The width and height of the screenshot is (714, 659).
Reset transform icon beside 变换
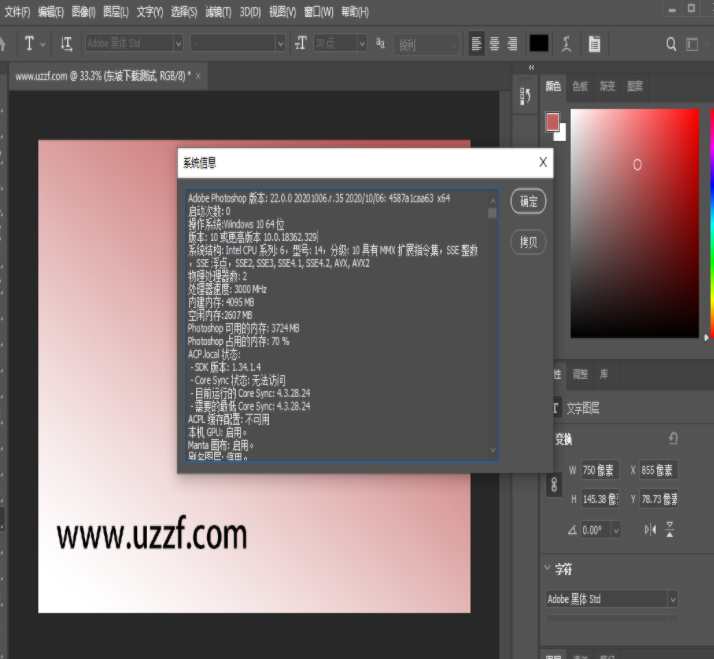[x=673, y=439]
